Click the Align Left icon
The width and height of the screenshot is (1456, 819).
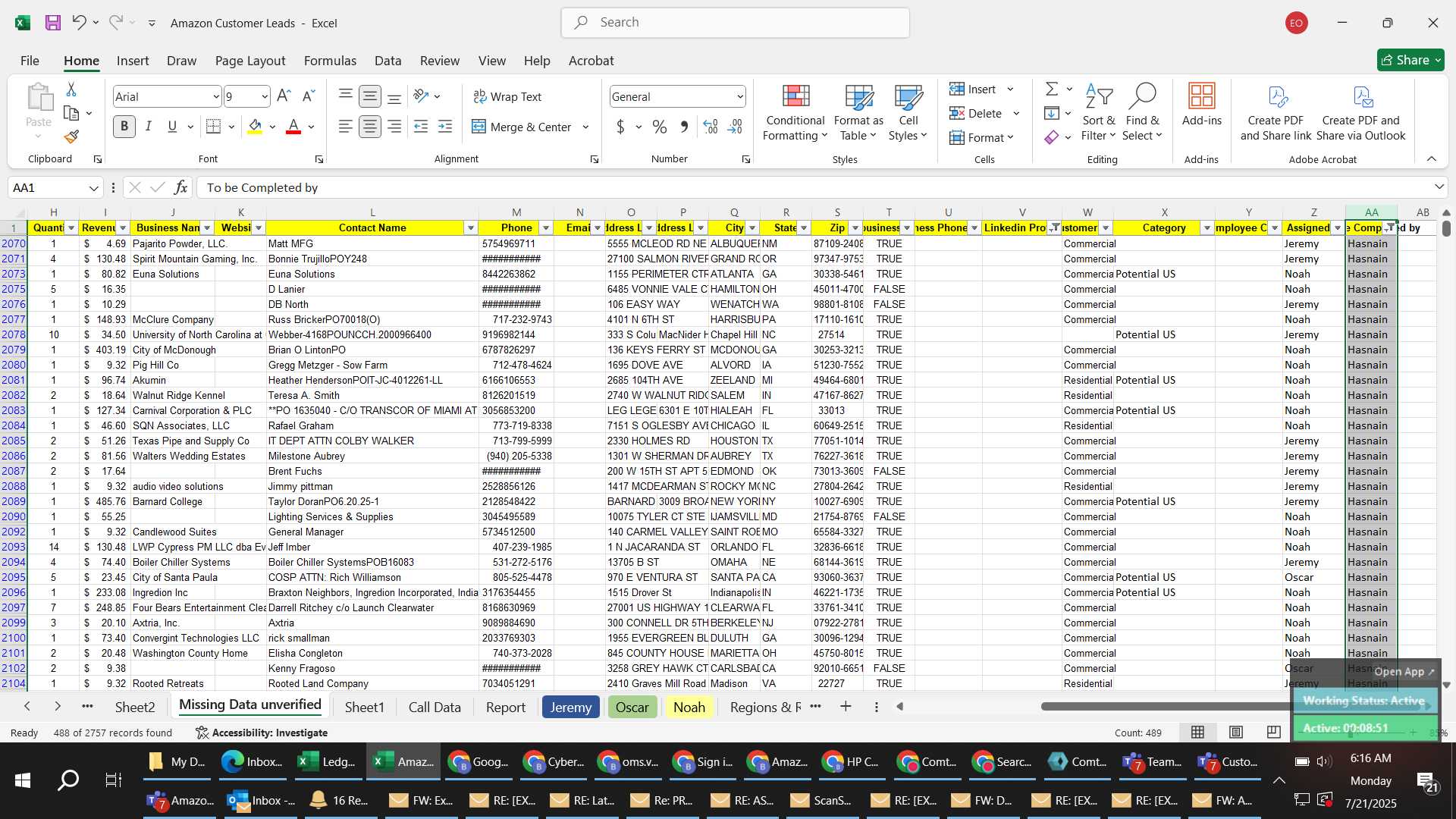pyautogui.click(x=345, y=127)
